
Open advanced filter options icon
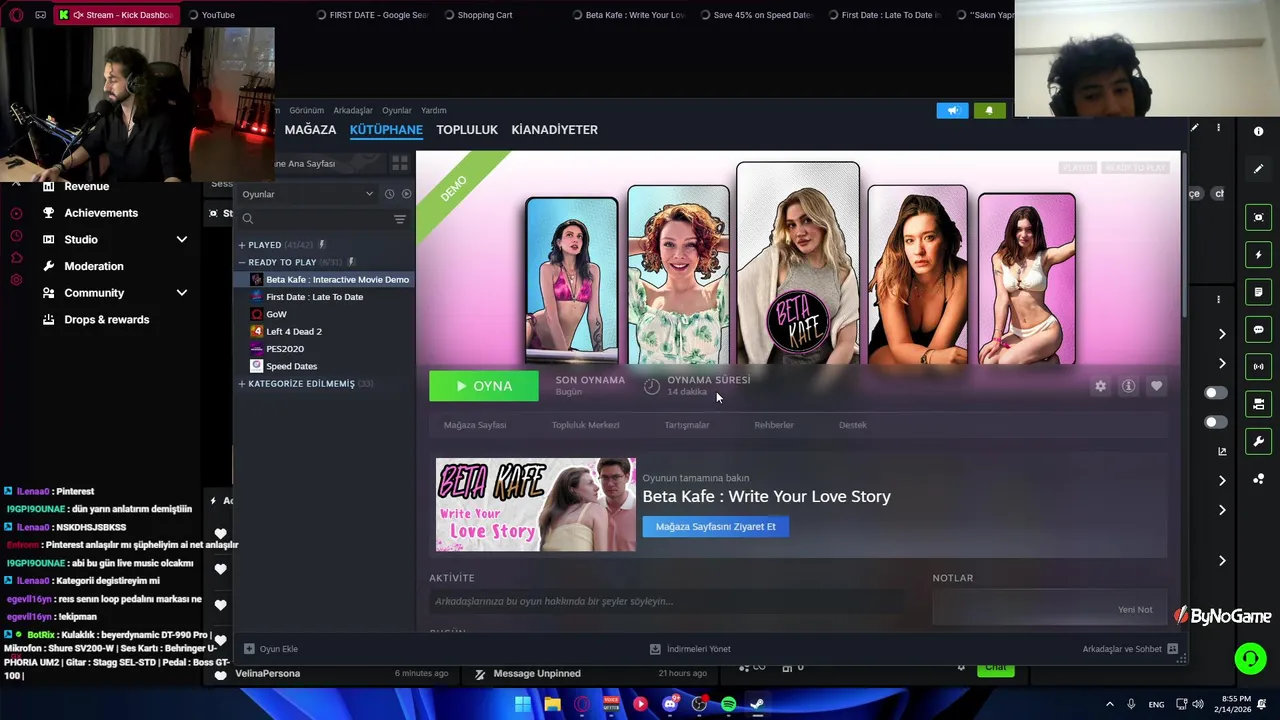click(399, 219)
